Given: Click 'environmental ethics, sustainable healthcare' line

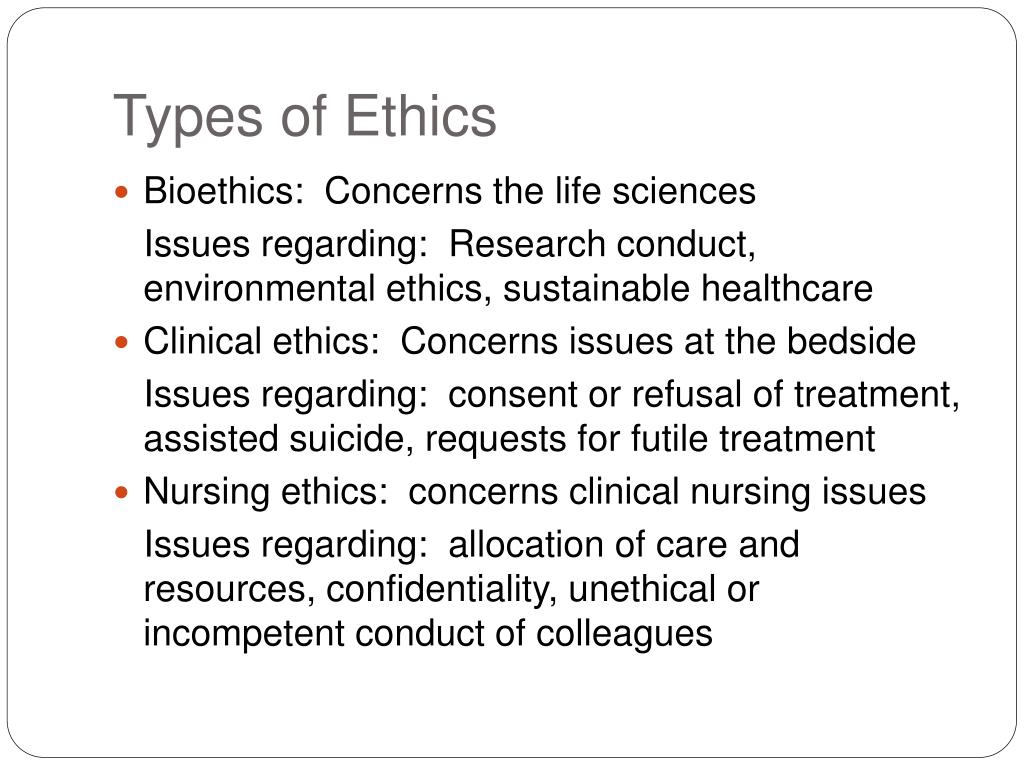Looking at the screenshot, I should (x=508, y=289).
